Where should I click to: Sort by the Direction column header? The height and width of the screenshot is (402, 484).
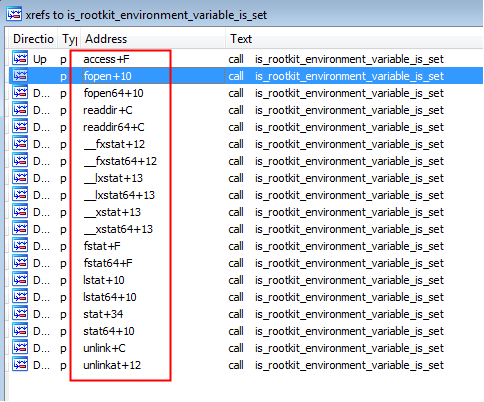pos(33,39)
